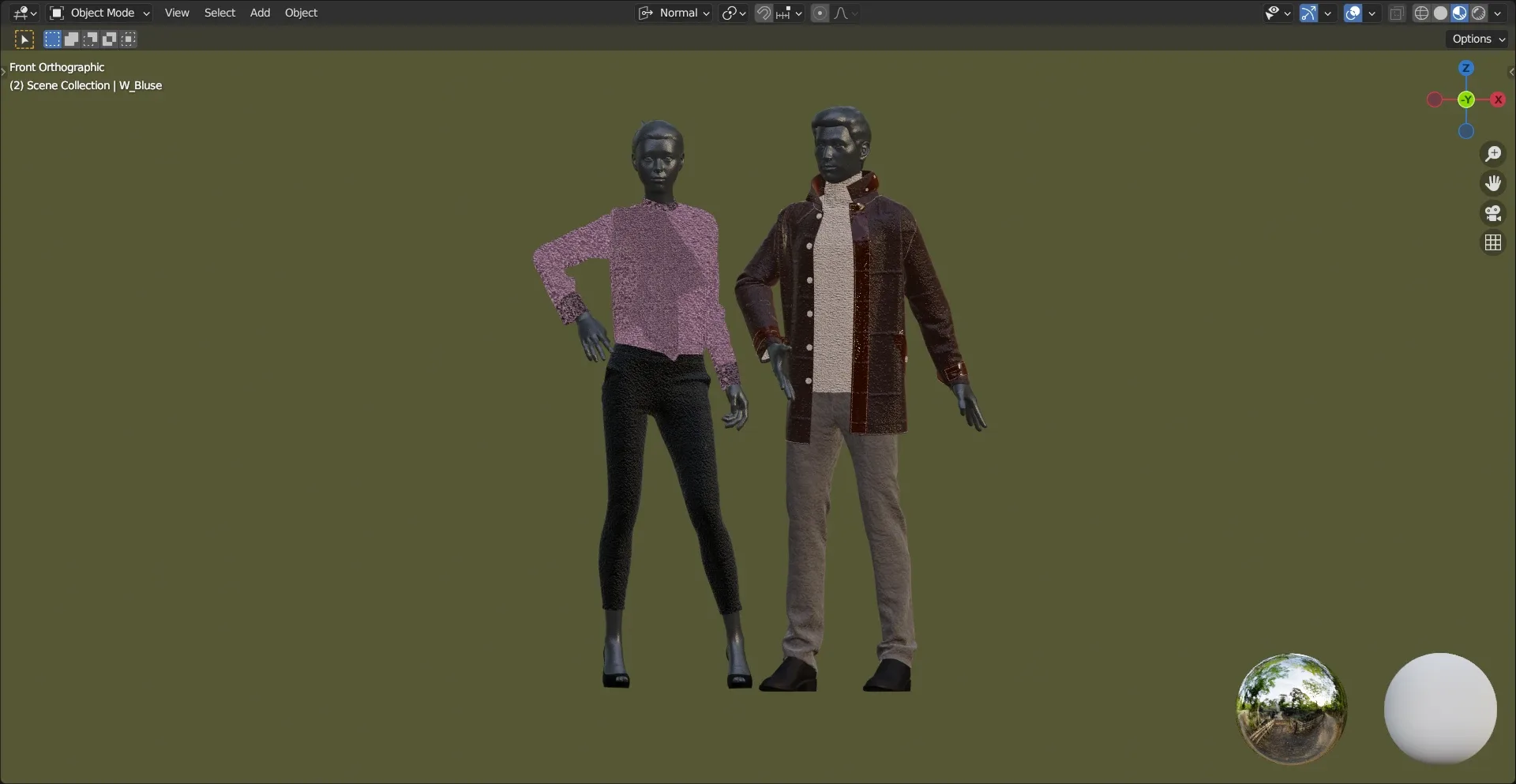Viewport: 1516px width, 784px height.
Task: Open viewport shading options dropdown
Action: (x=1497, y=13)
